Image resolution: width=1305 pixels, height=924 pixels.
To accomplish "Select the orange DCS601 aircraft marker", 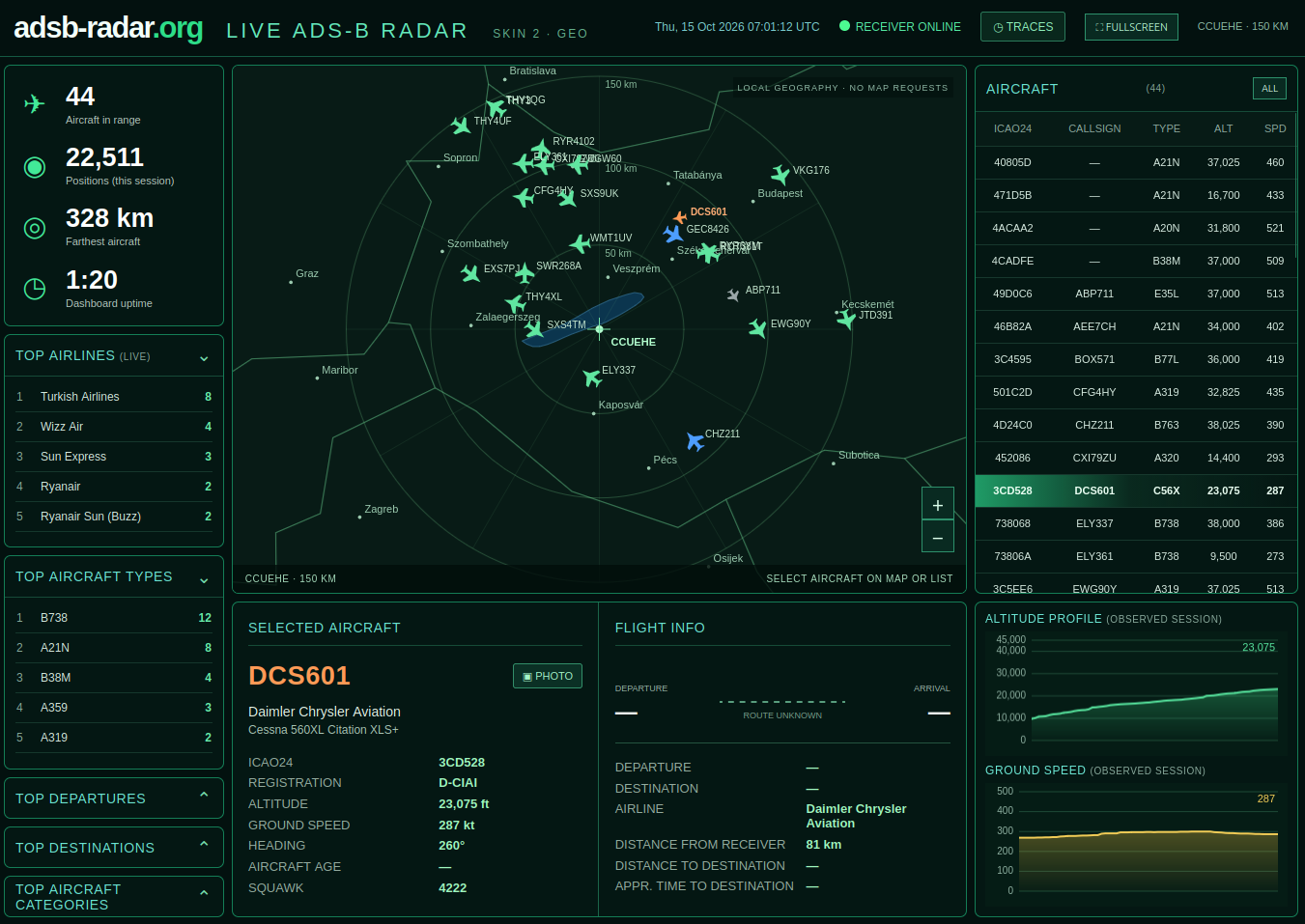I will tap(680, 216).
